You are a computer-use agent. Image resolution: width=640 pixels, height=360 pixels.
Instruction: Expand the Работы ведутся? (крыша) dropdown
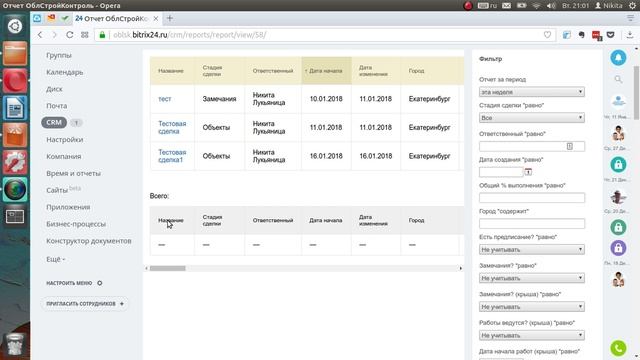[532, 335]
